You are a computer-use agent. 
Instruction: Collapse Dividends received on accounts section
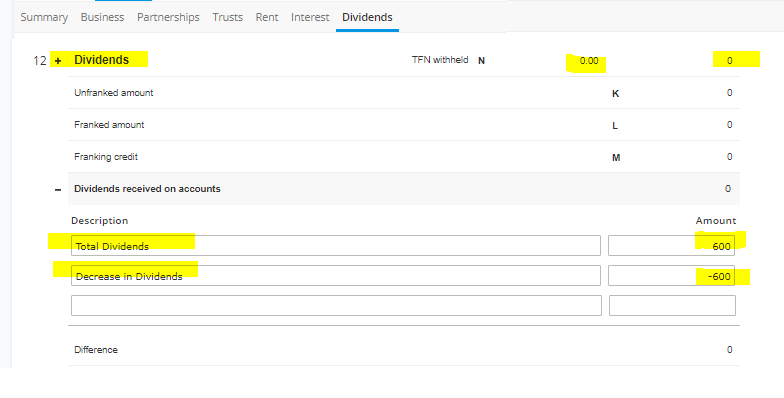click(x=58, y=190)
